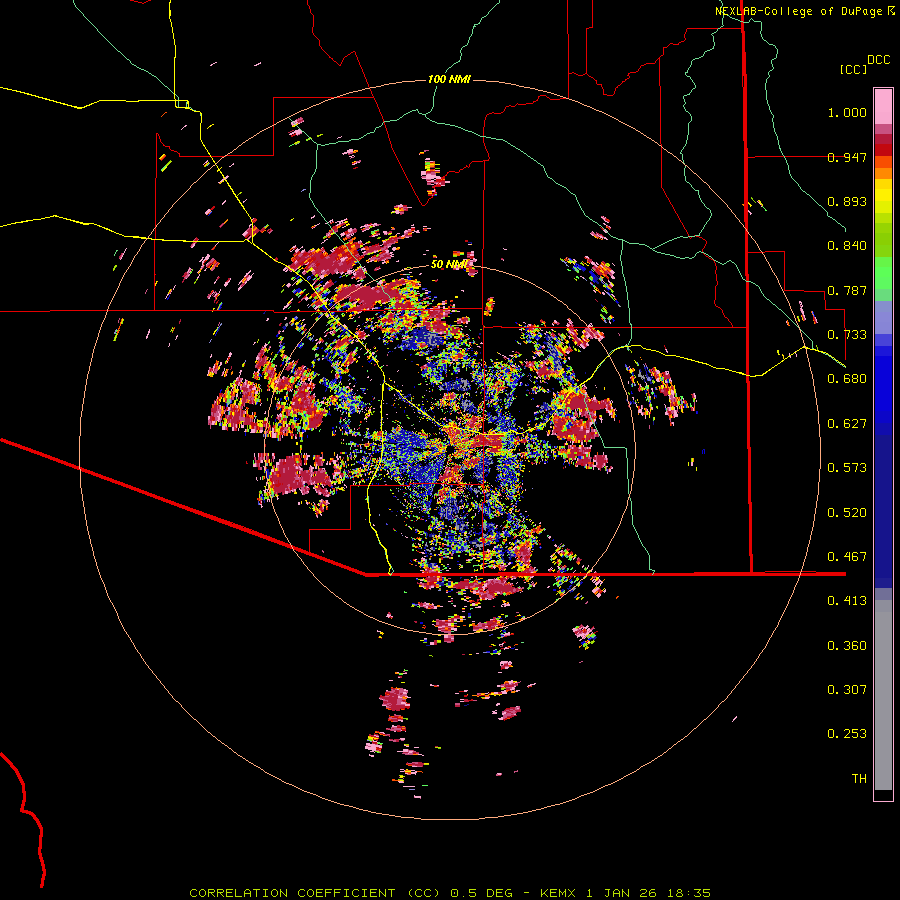Click the 1.000 value on color scale

click(x=847, y=112)
